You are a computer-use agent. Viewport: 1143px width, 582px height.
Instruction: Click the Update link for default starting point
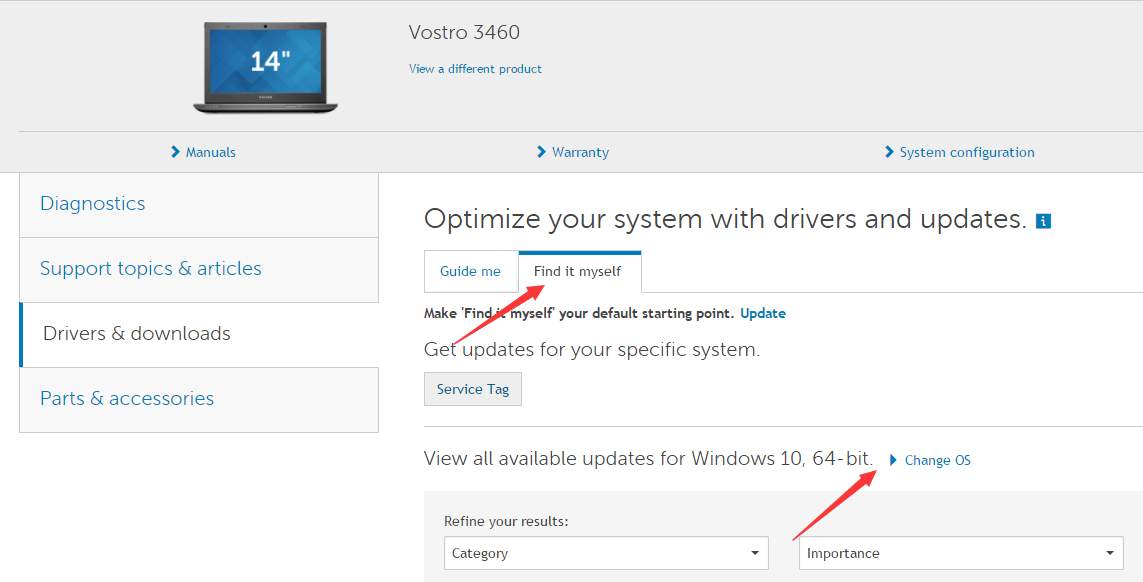point(762,313)
